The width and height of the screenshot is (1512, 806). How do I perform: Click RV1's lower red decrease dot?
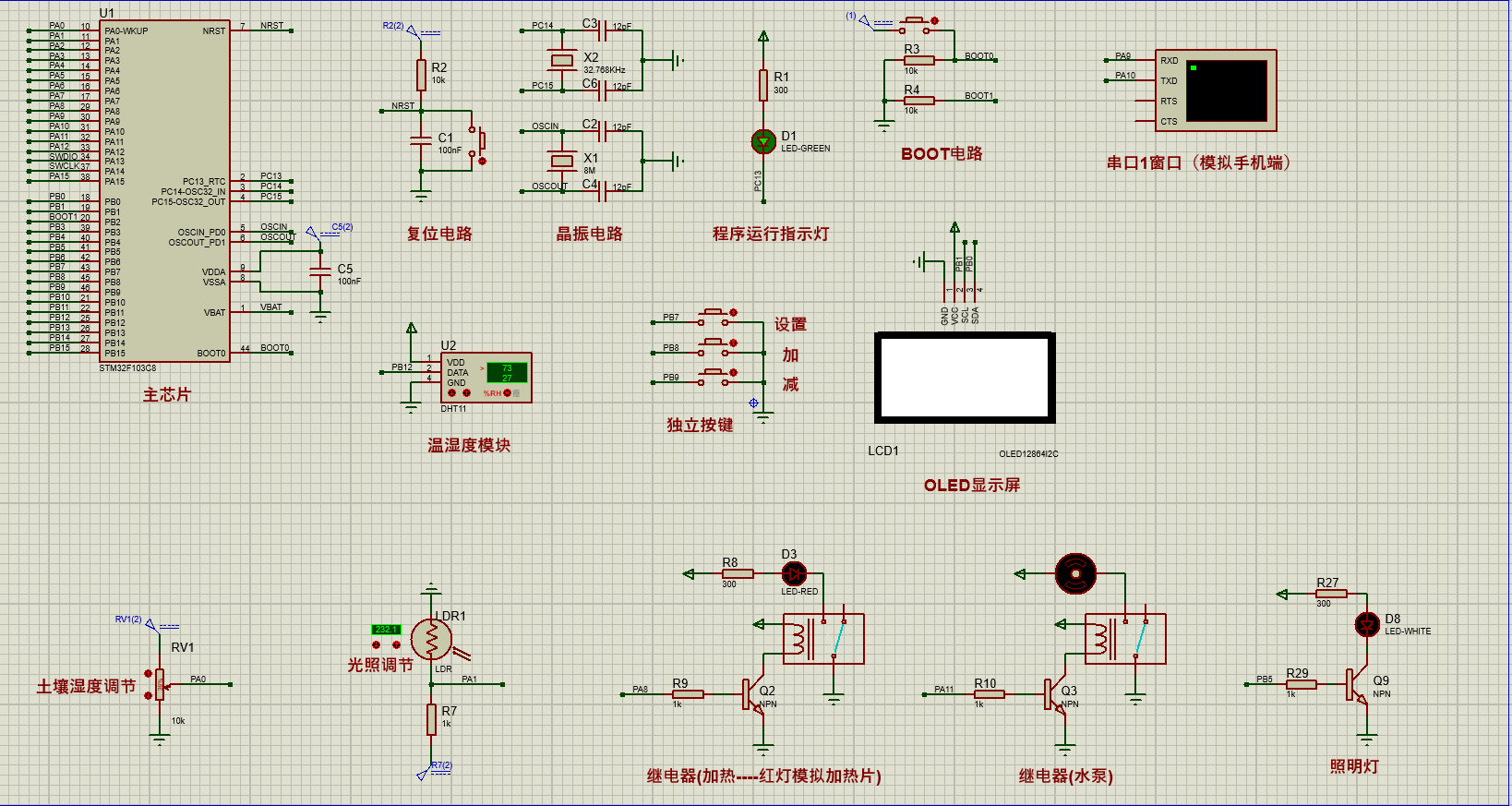(x=149, y=696)
